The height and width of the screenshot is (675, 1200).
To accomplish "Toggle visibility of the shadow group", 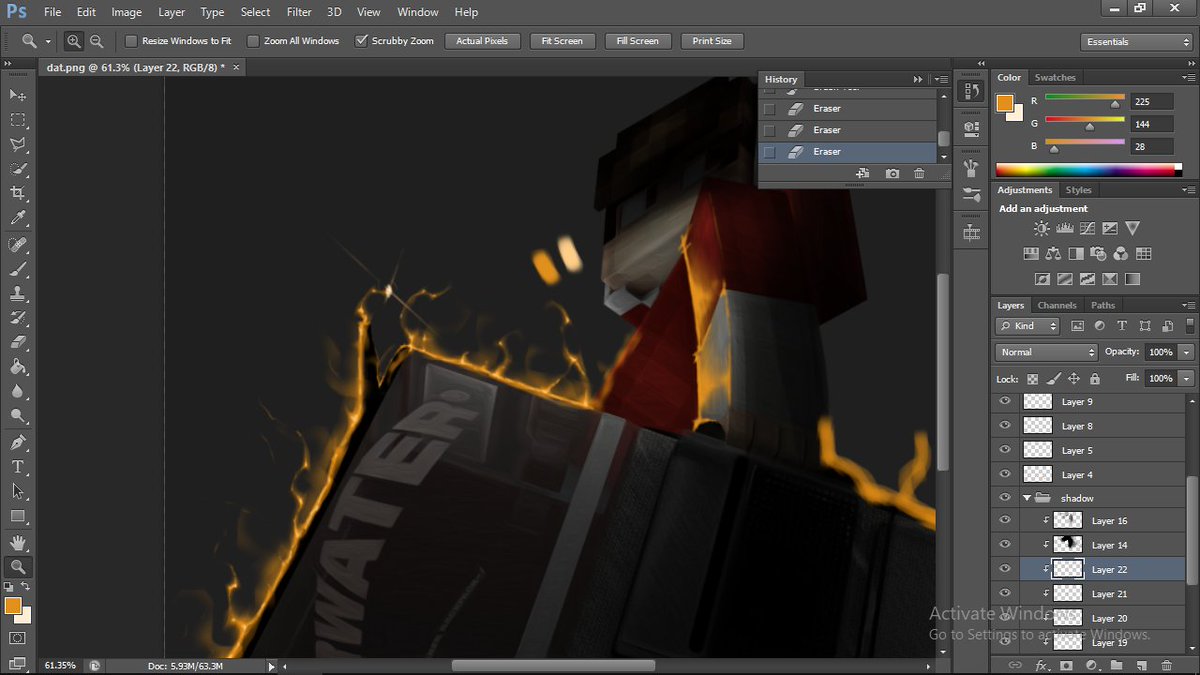I will click(x=1005, y=497).
